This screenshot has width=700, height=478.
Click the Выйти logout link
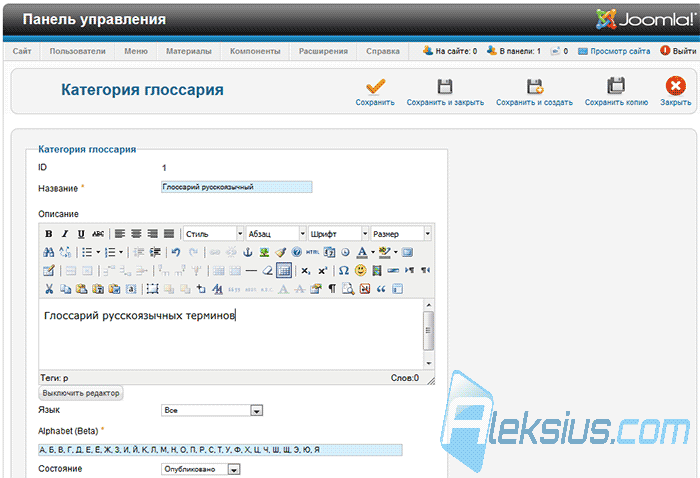(679, 51)
